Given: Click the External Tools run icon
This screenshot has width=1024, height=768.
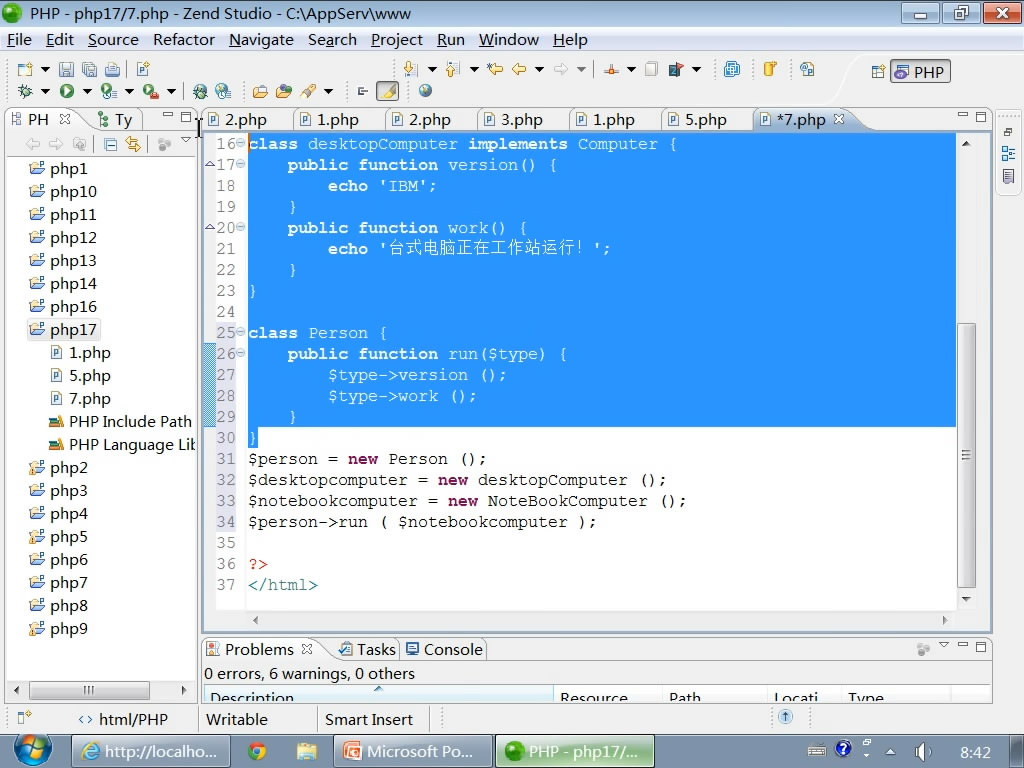Looking at the screenshot, I should (150, 91).
